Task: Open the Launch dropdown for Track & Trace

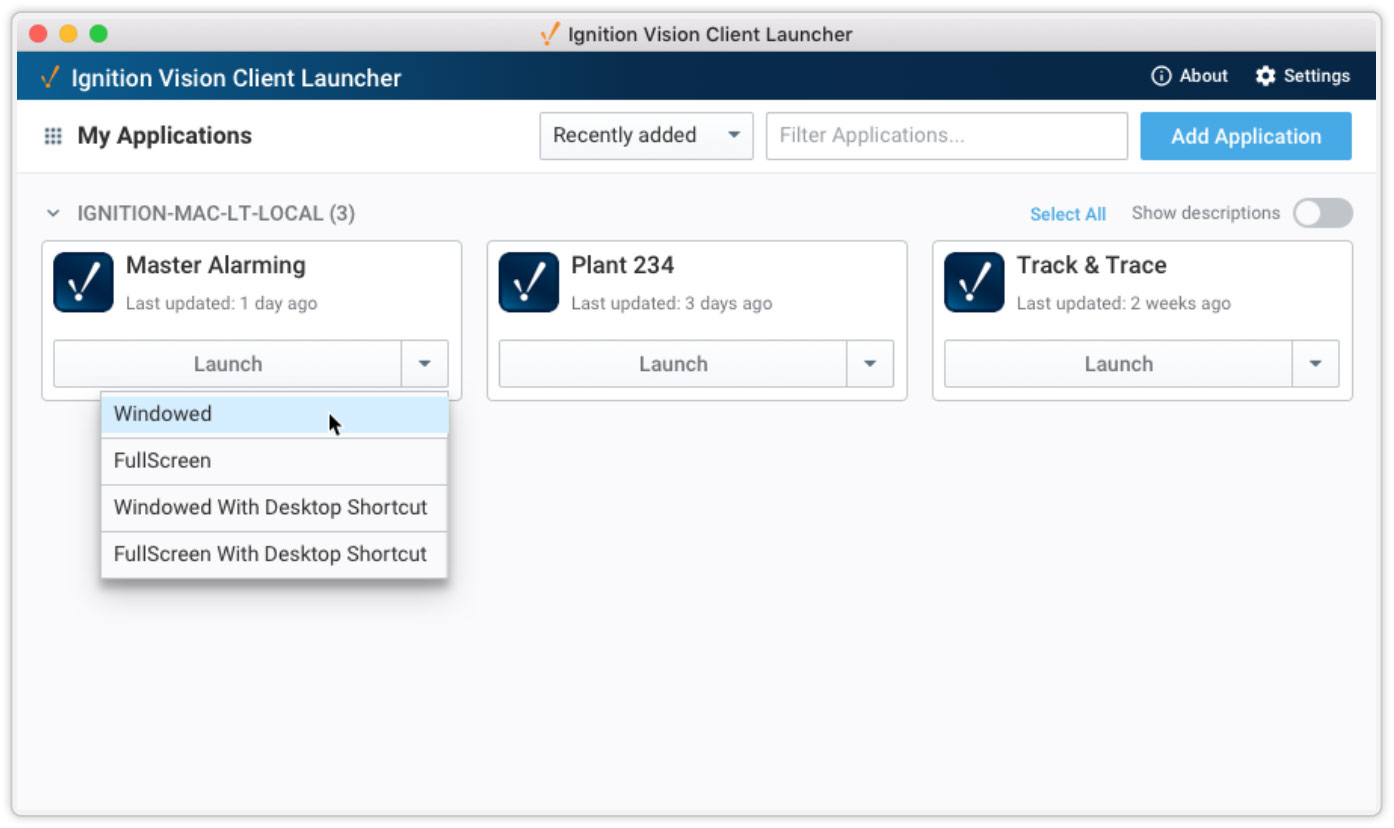Action: point(1315,364)
